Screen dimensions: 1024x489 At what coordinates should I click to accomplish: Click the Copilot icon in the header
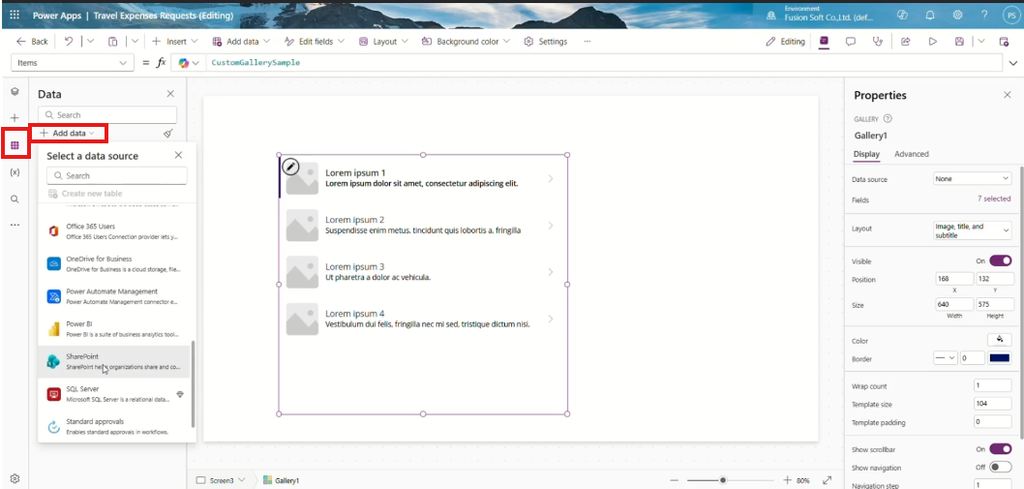click(x=903, y=15)
